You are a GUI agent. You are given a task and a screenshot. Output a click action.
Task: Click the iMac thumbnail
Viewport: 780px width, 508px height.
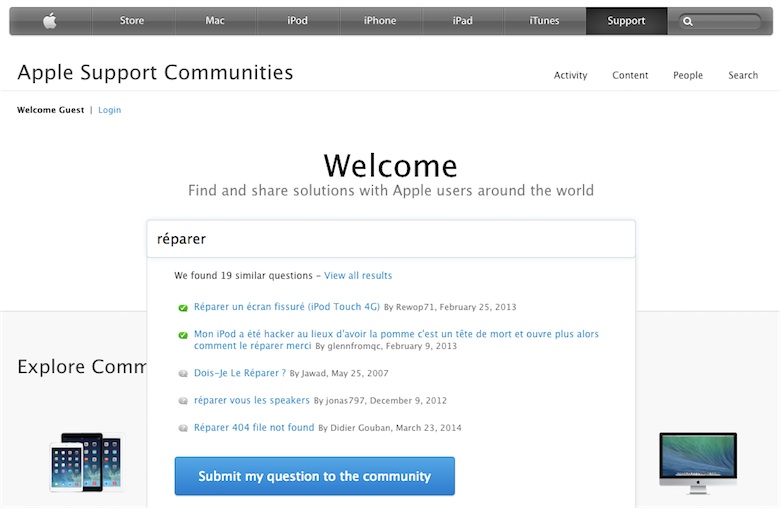[698, 463]
